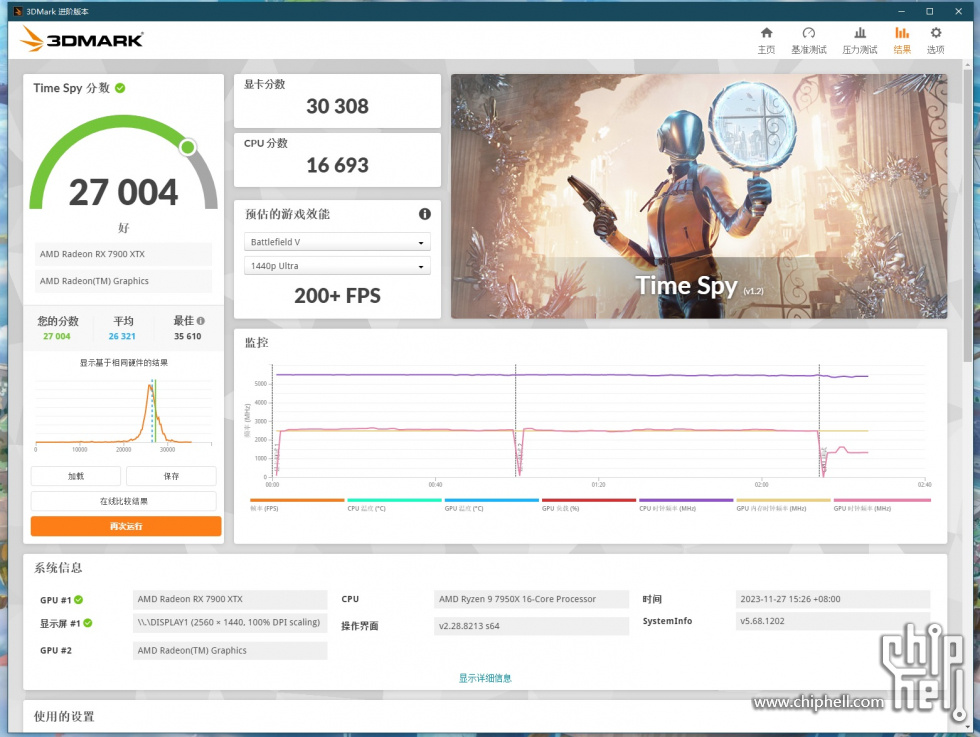Open the 选项 options gear tab
980x737 pixels.
click(936, 40)
